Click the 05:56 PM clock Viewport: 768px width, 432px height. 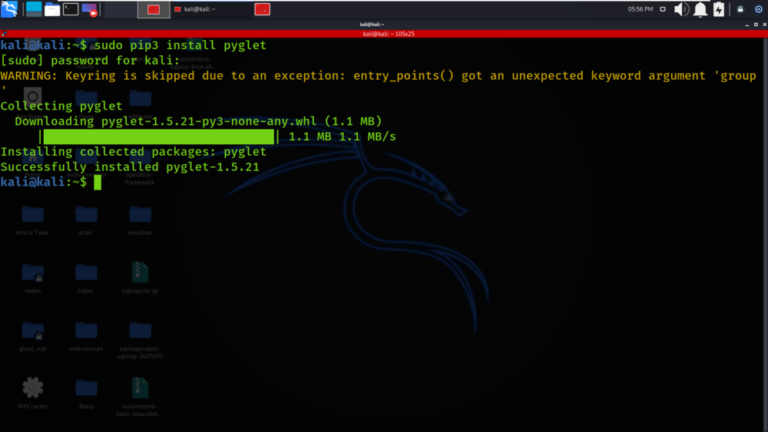640,10
